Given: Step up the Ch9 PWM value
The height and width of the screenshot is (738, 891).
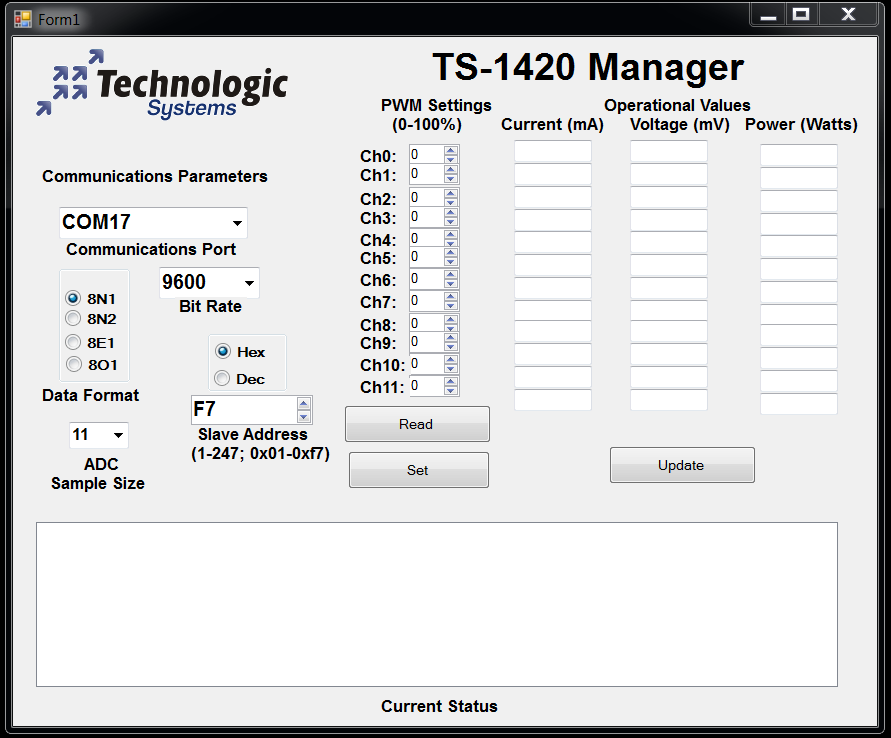Looking at the screenshot, I should click(451, 337).
